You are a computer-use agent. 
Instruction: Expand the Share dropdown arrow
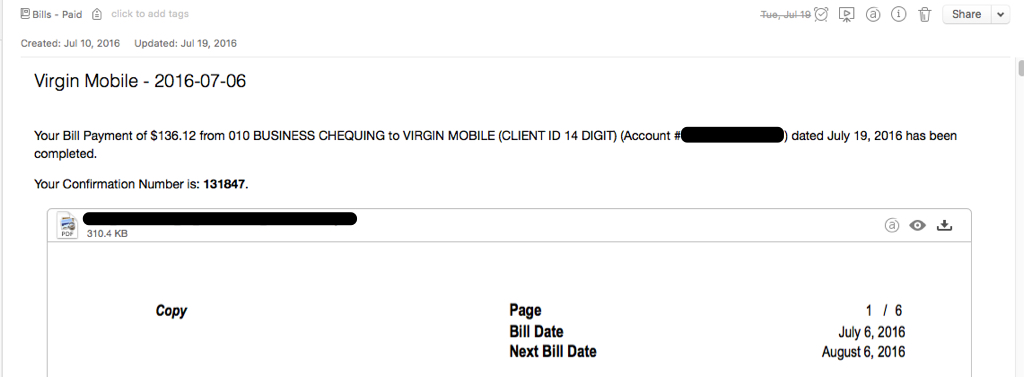coord(1001,14)
